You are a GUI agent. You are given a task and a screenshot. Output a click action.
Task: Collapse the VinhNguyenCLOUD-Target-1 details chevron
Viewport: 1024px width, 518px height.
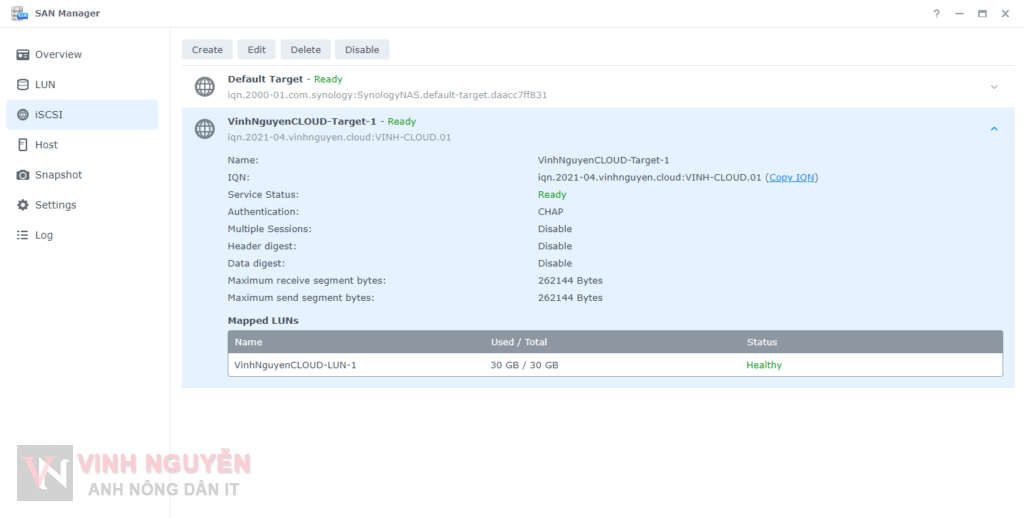pyautogui.click(x=994, y=129)
